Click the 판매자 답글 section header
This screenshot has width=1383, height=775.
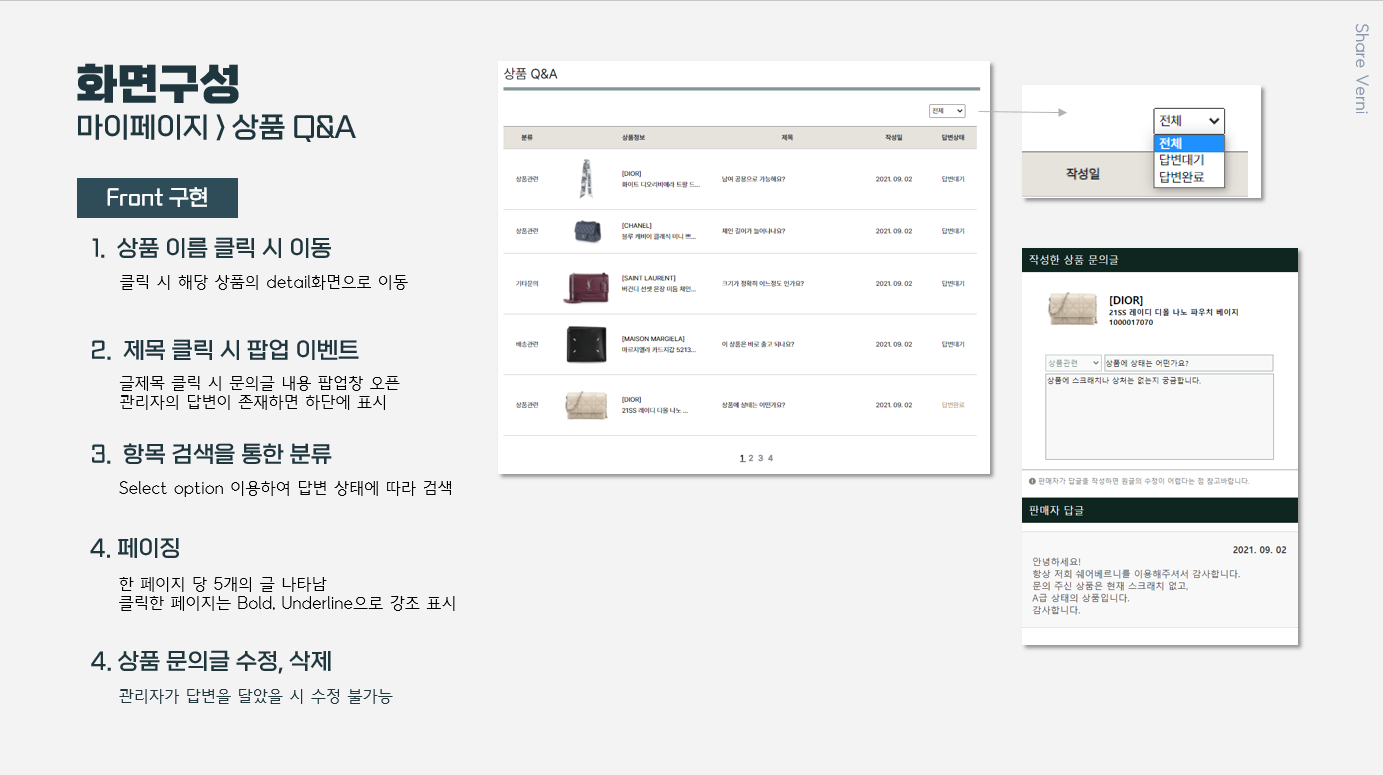tap(1160, 510)
